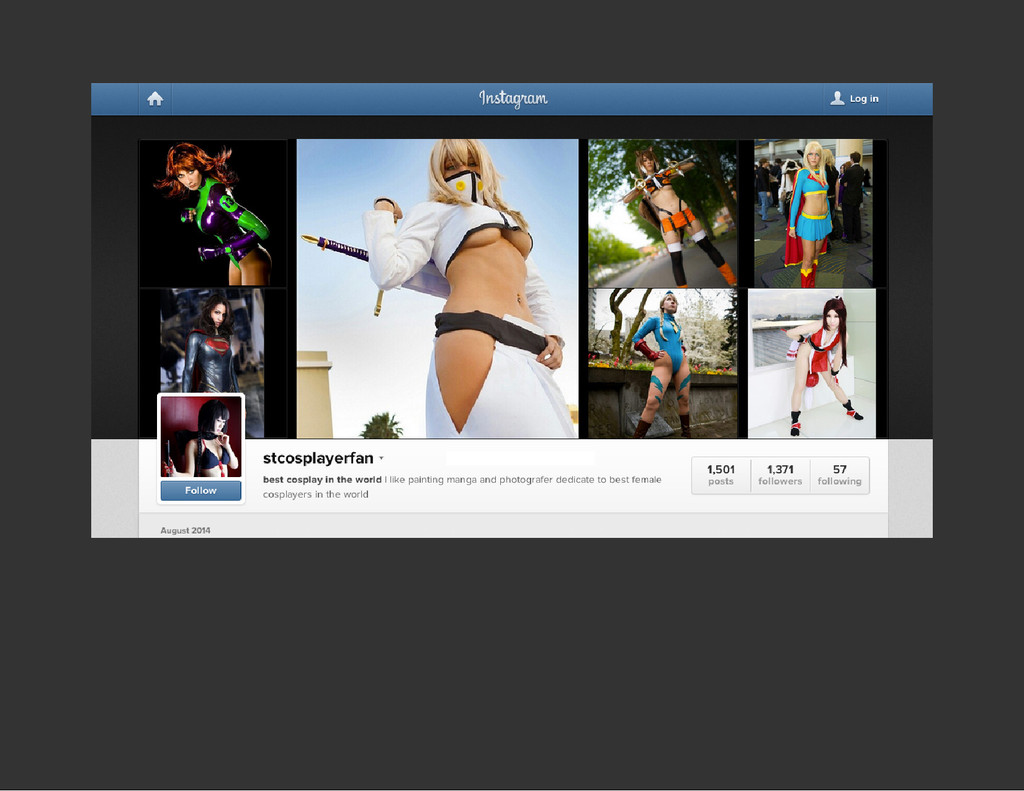The image size is (1024, 791).
Task: View the 1,501 posts count
Action: (x=721, y=475)
